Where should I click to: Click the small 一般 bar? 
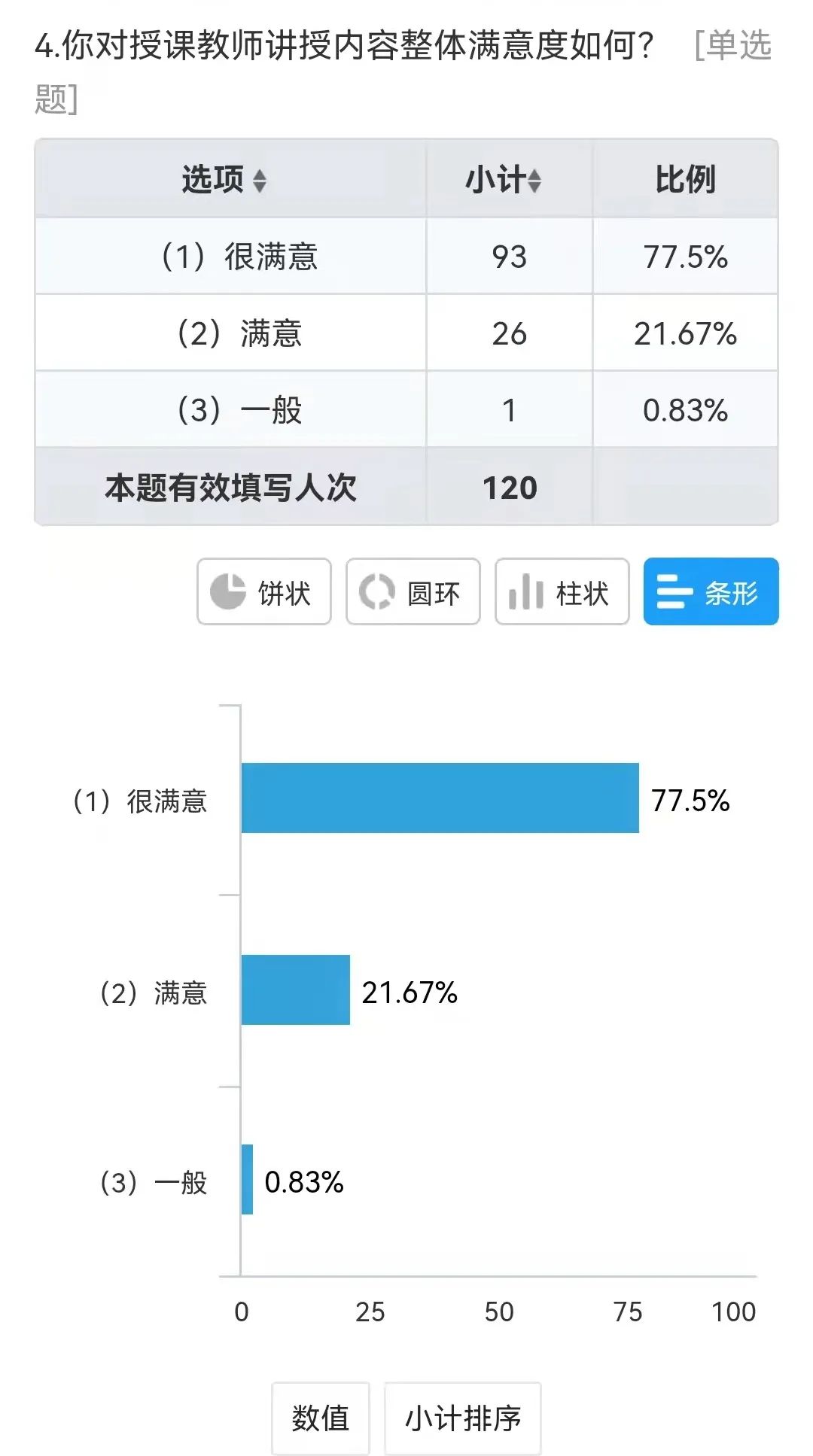coord(247,1179)
